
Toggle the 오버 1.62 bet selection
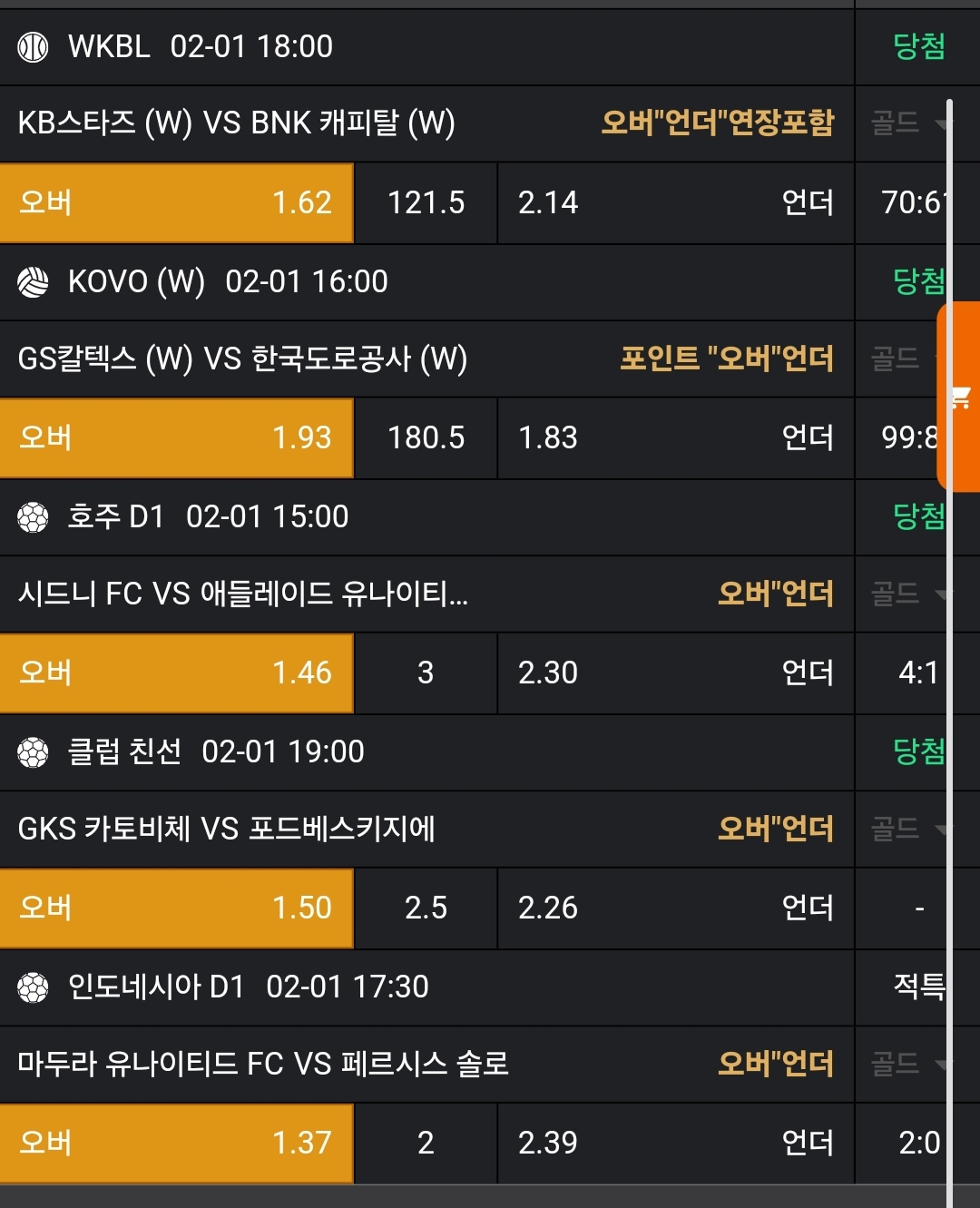(x=176, y=202)
